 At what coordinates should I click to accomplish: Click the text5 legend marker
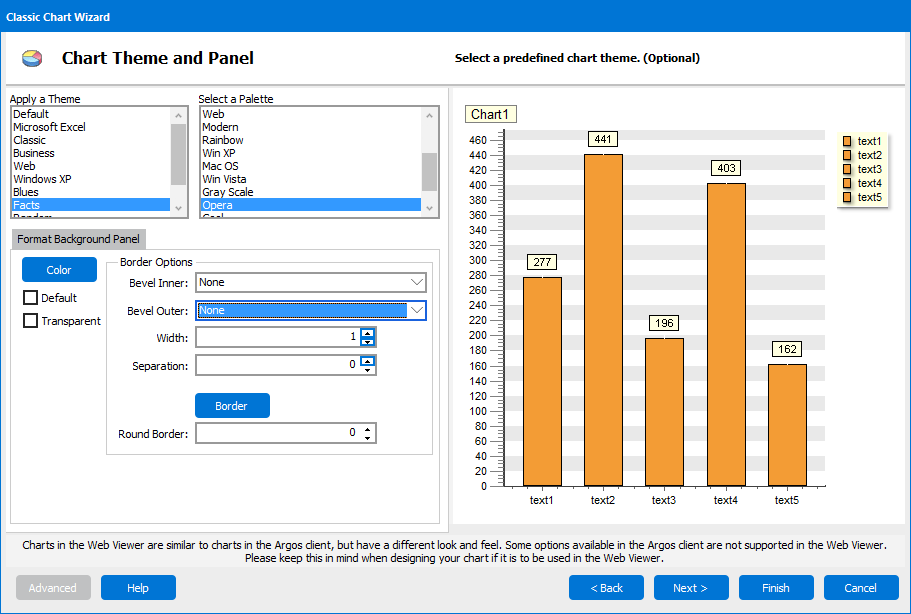click(847, 197)
